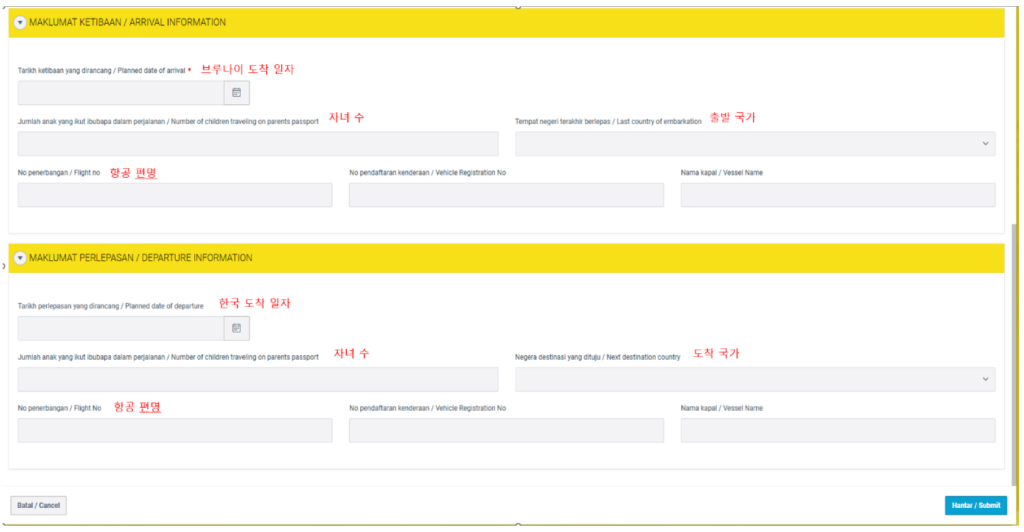Viewport: 1024px width, 532px height.
Task: Click the arrival Flight no input field
Action: tap(175, 195)
